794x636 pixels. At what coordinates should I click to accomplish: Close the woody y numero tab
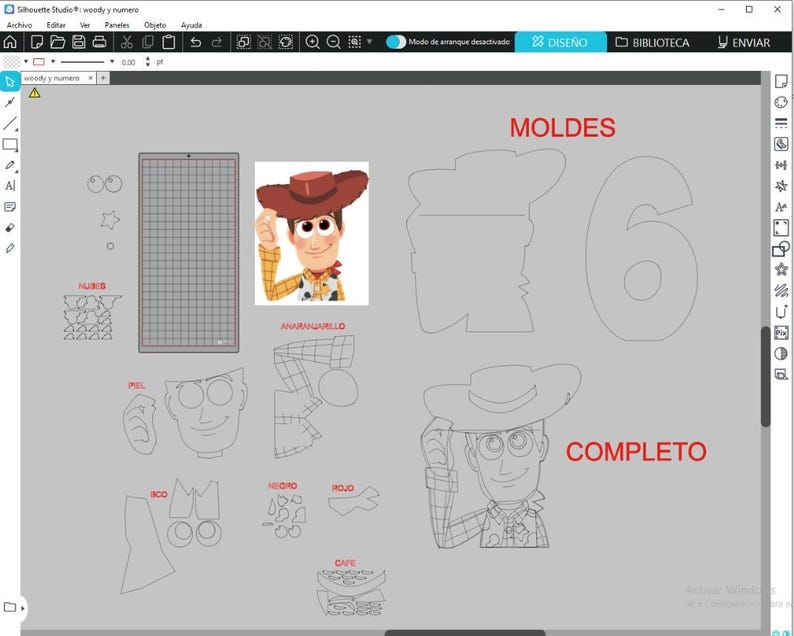pos(90,78)
